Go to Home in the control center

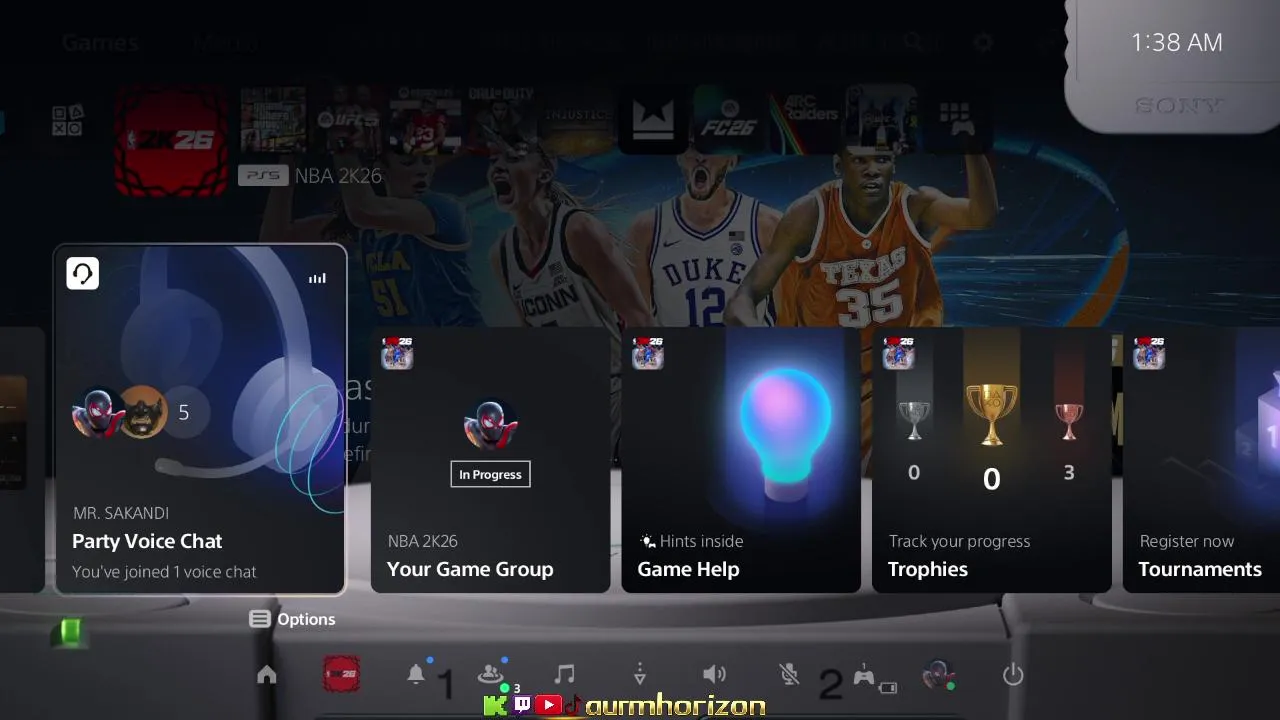coord(267,675)
